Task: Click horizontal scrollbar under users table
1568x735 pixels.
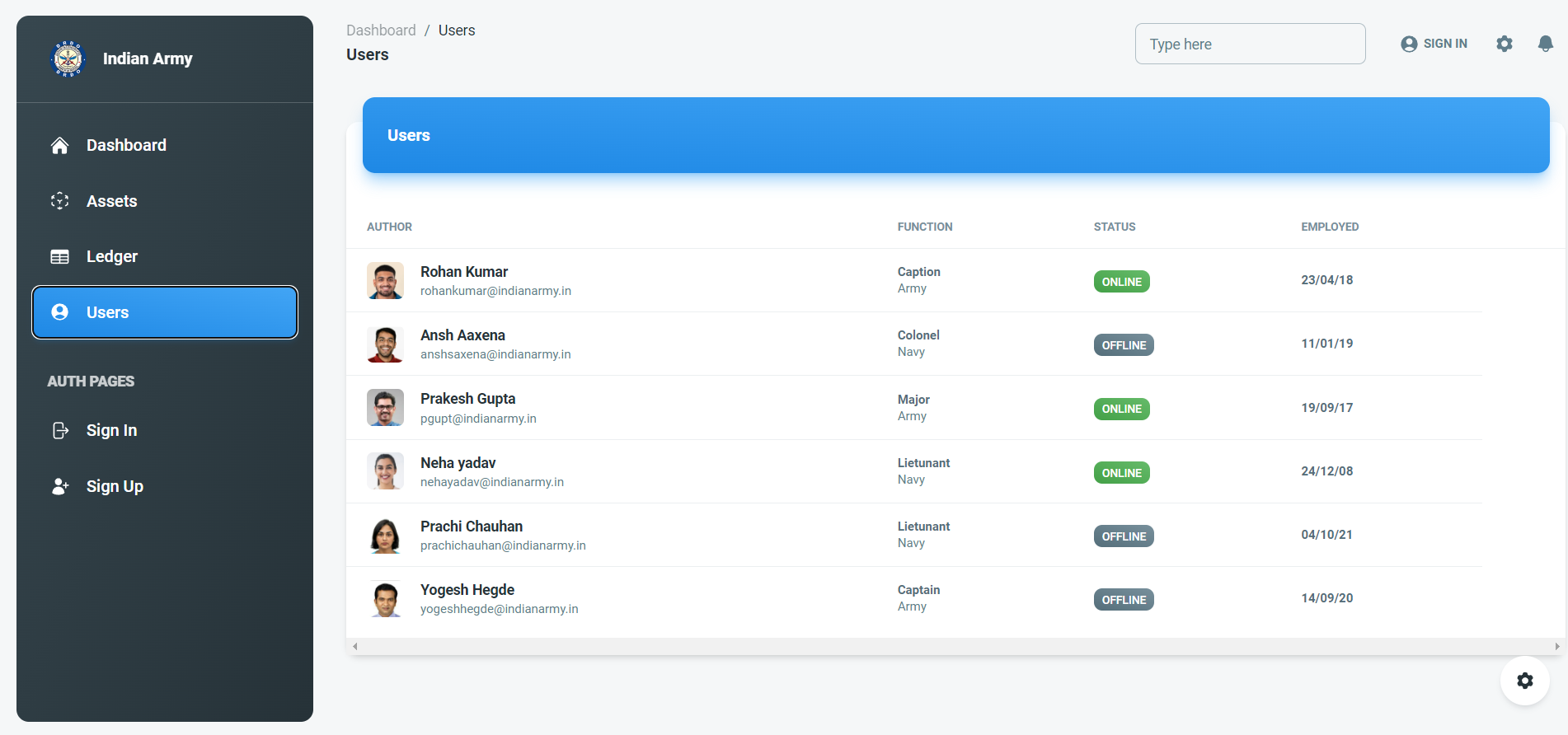Action: (x=955, y=646)
